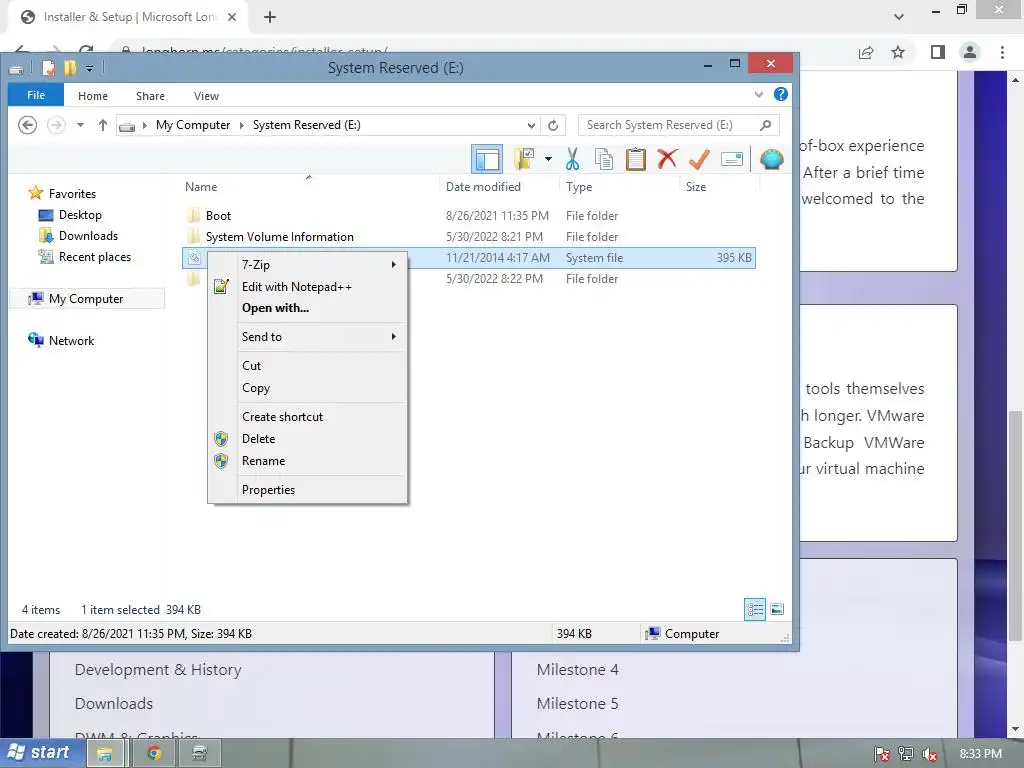Select My Computer in navigation pane
This screenshot has width=1024, height=768.
[x=86, y=299]
